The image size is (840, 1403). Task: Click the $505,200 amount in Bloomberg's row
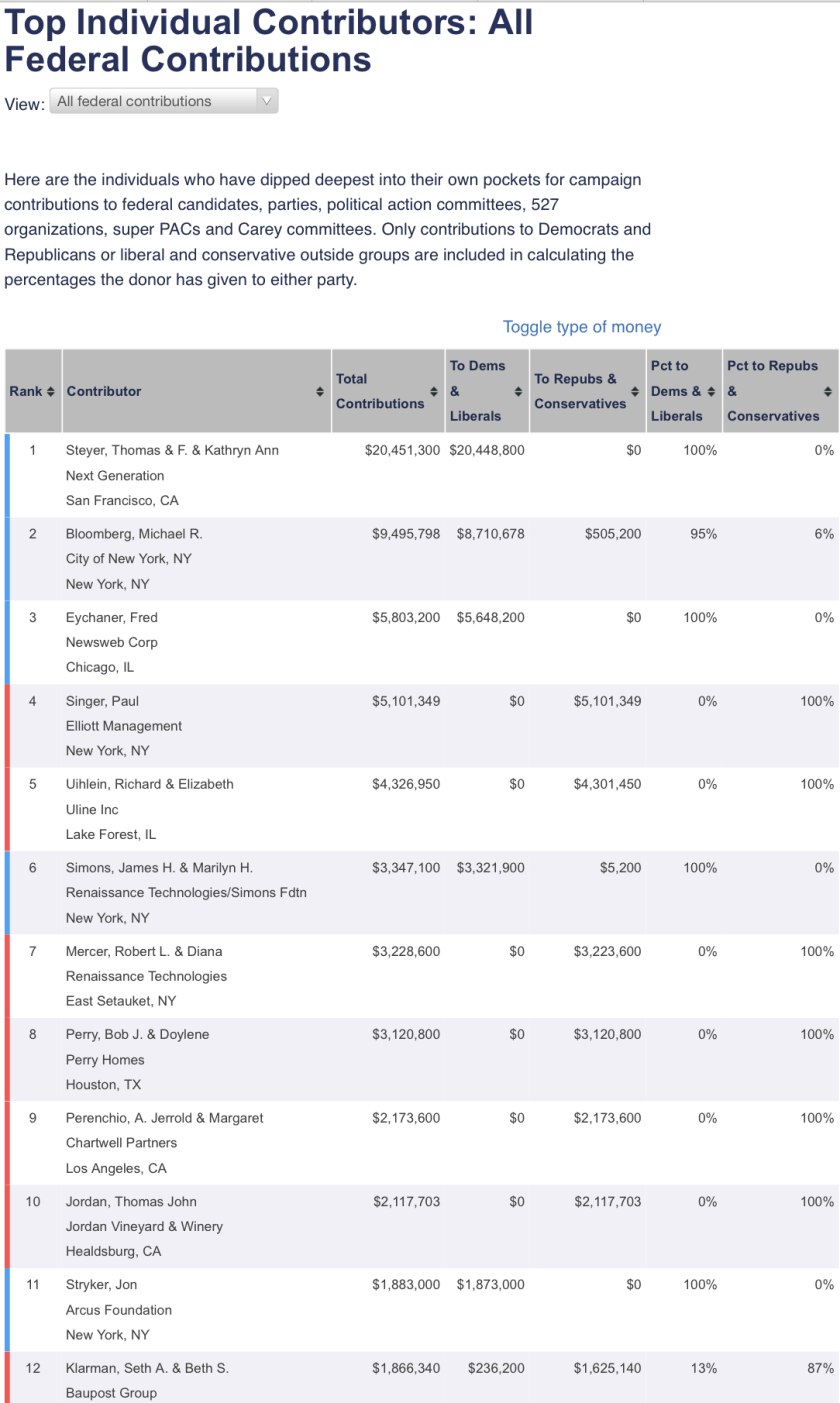(x=612, y=534)
